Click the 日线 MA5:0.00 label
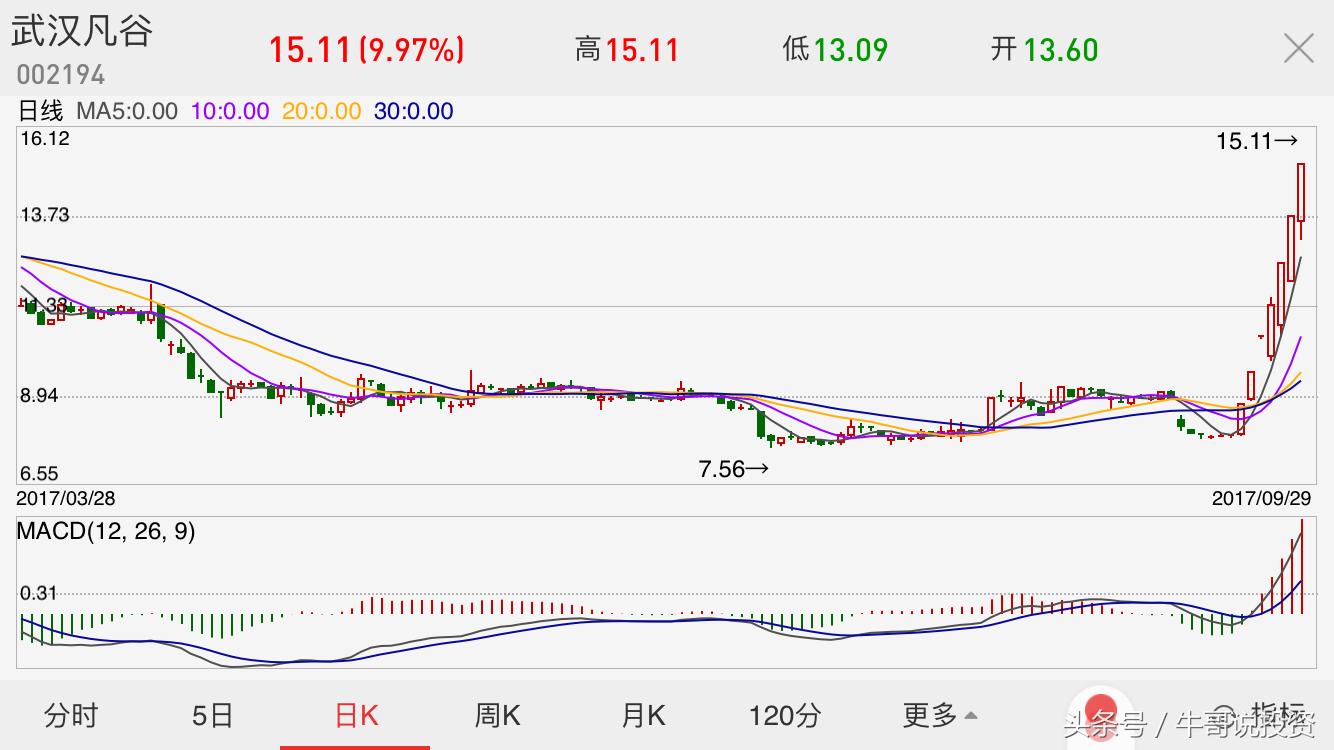This screenshot has height=750, width=1334. 98,111
